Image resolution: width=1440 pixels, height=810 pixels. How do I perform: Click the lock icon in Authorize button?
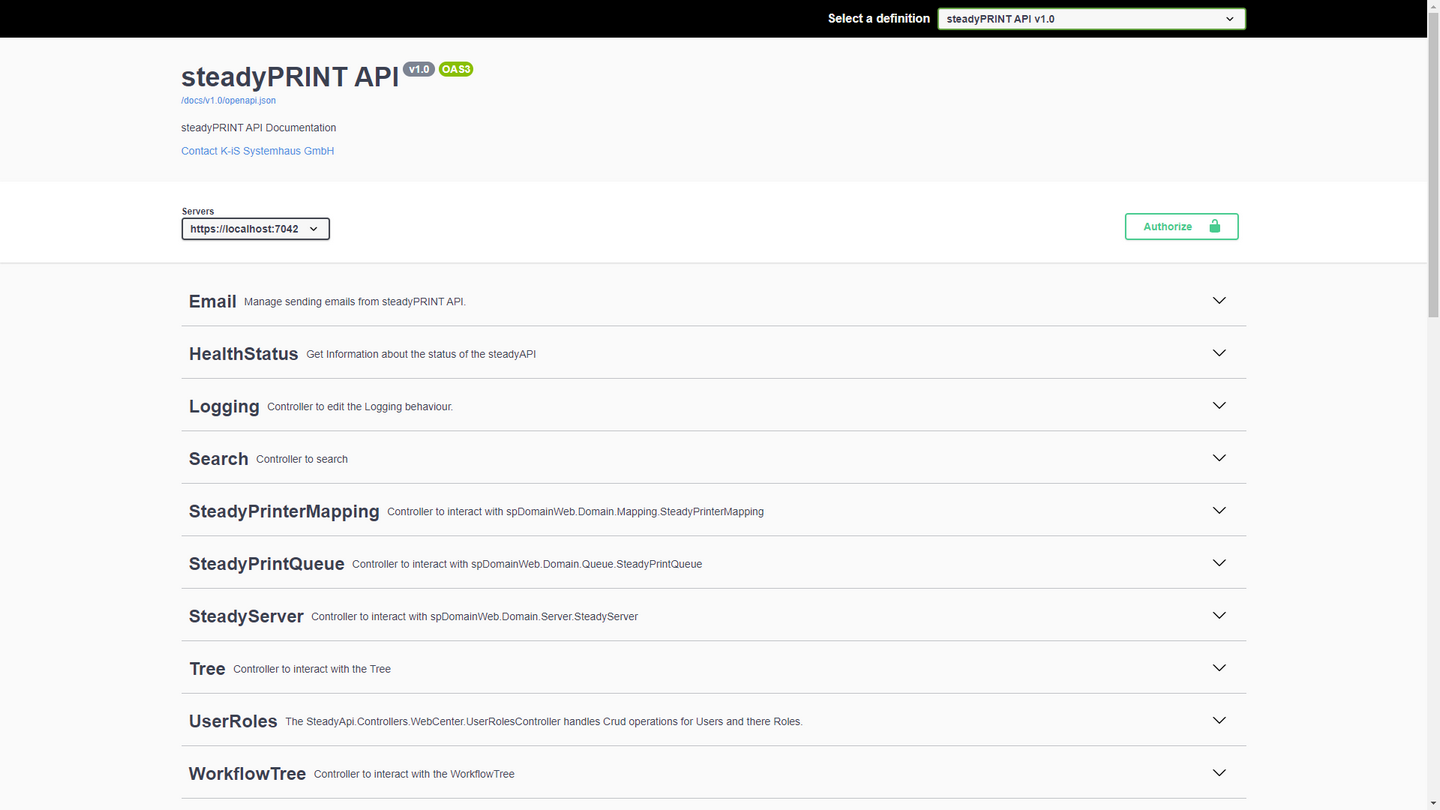tap(1215, 227)
